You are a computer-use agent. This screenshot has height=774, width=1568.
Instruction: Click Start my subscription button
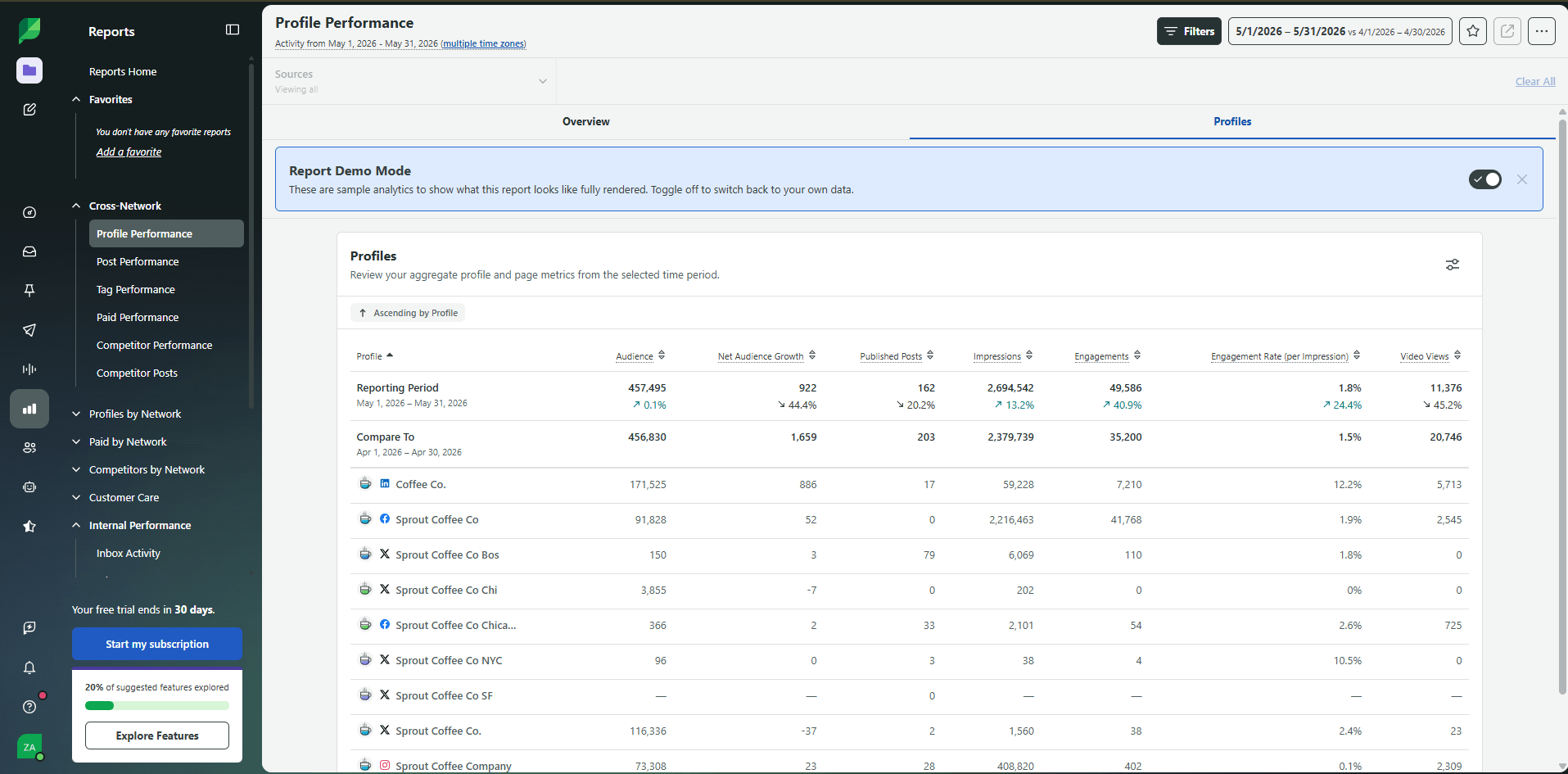pos(157,644)
